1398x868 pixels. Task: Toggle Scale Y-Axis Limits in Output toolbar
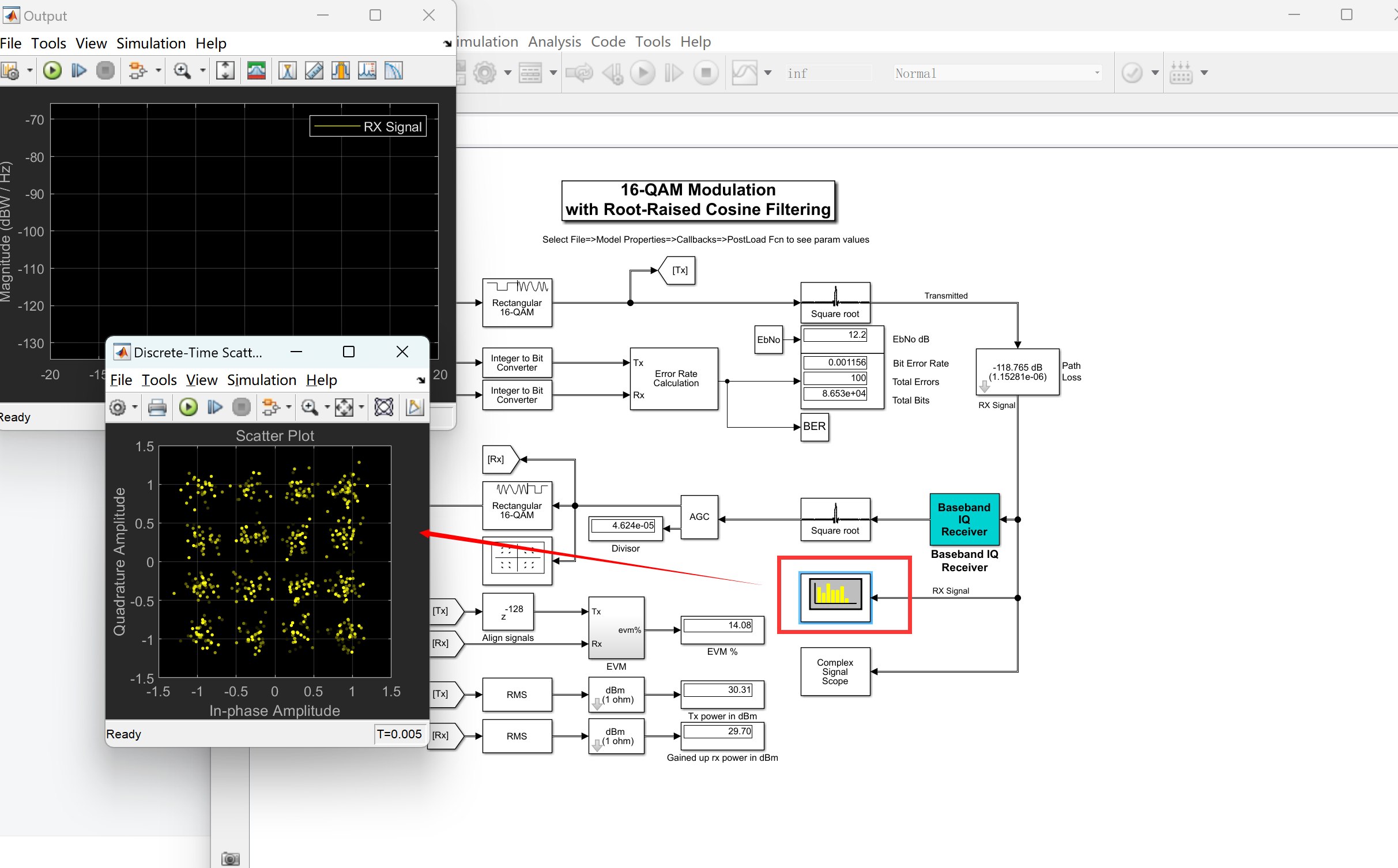(225, 71)
